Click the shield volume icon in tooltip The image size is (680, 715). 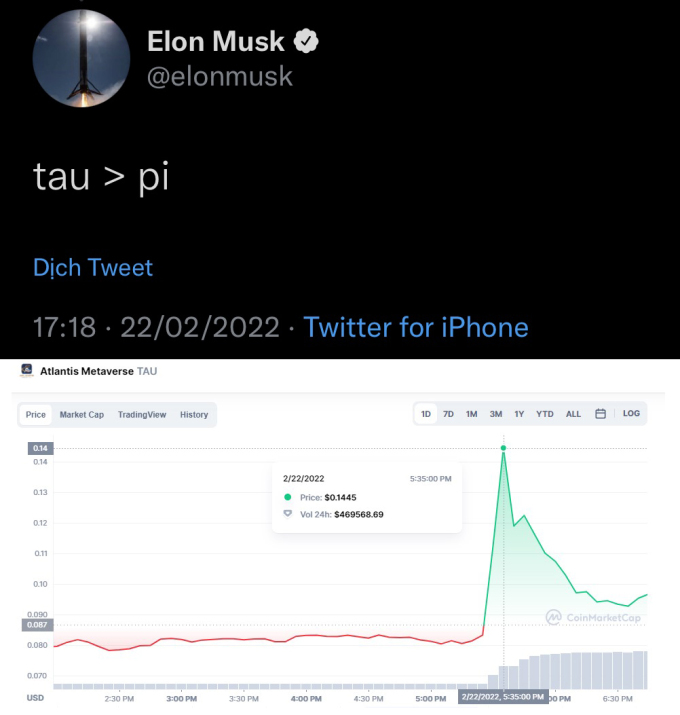pos(288,514)
